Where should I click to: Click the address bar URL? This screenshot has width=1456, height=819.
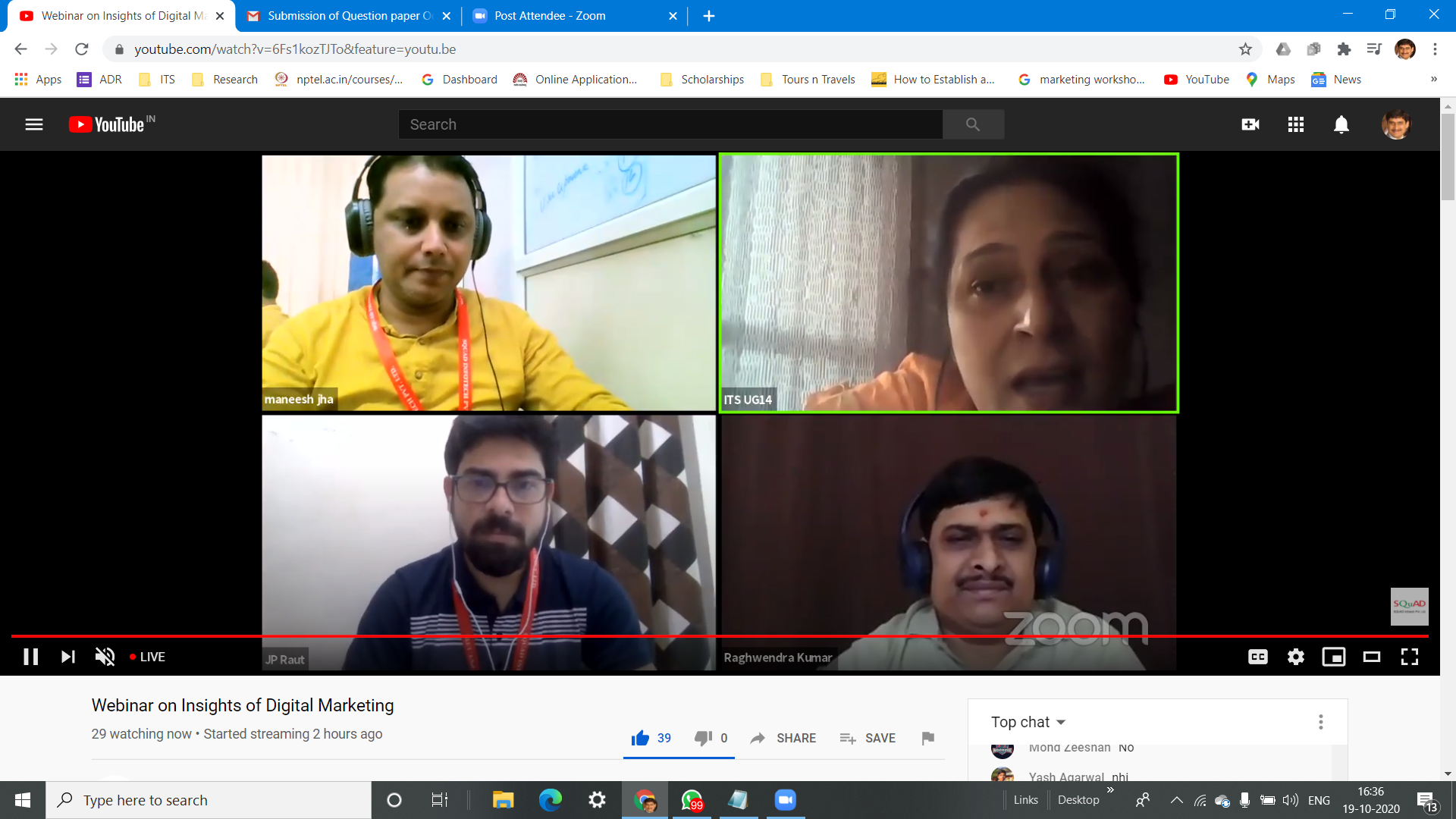pyautogui.click(x=295, y=49)
